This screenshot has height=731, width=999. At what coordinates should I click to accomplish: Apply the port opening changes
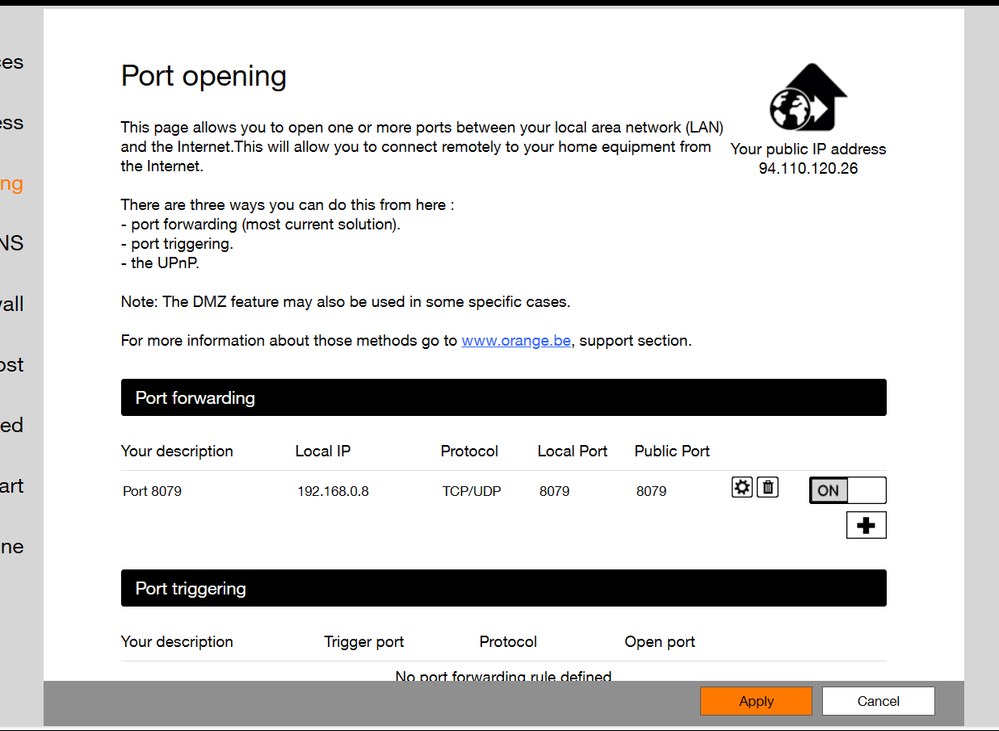[756, 701]
